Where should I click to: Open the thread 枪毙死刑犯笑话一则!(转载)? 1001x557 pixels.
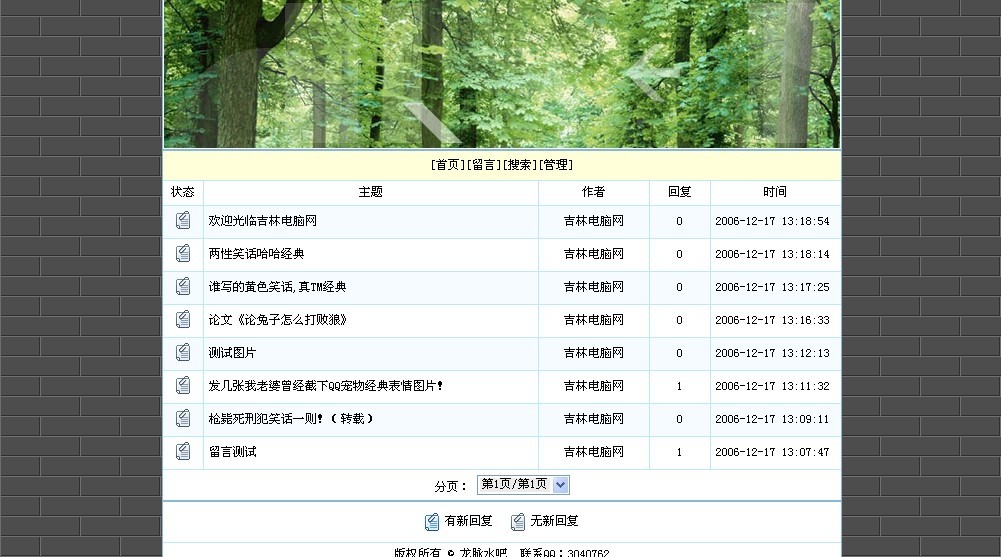coord(291,419)
